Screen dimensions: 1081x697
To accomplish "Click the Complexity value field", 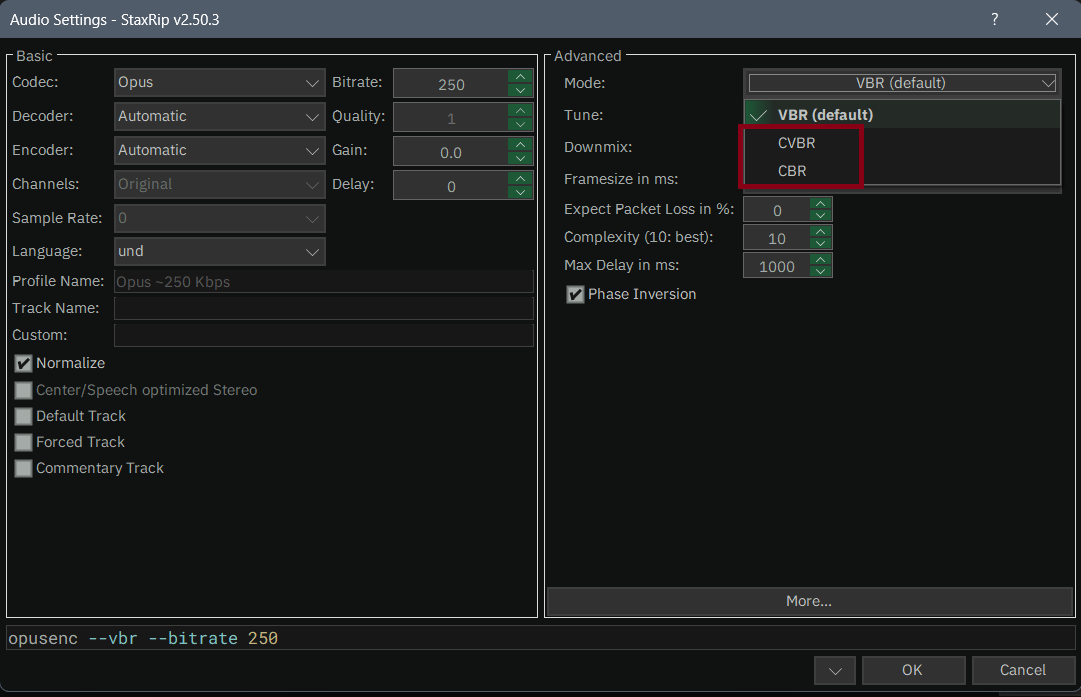I will (777, 238).
